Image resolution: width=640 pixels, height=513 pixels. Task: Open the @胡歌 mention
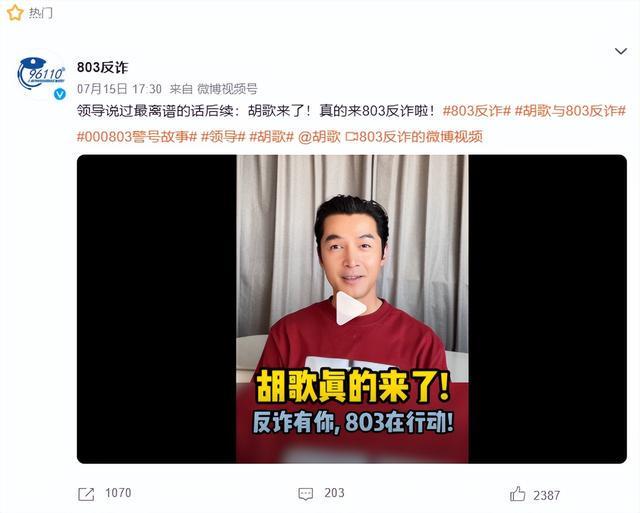(319, 136)
